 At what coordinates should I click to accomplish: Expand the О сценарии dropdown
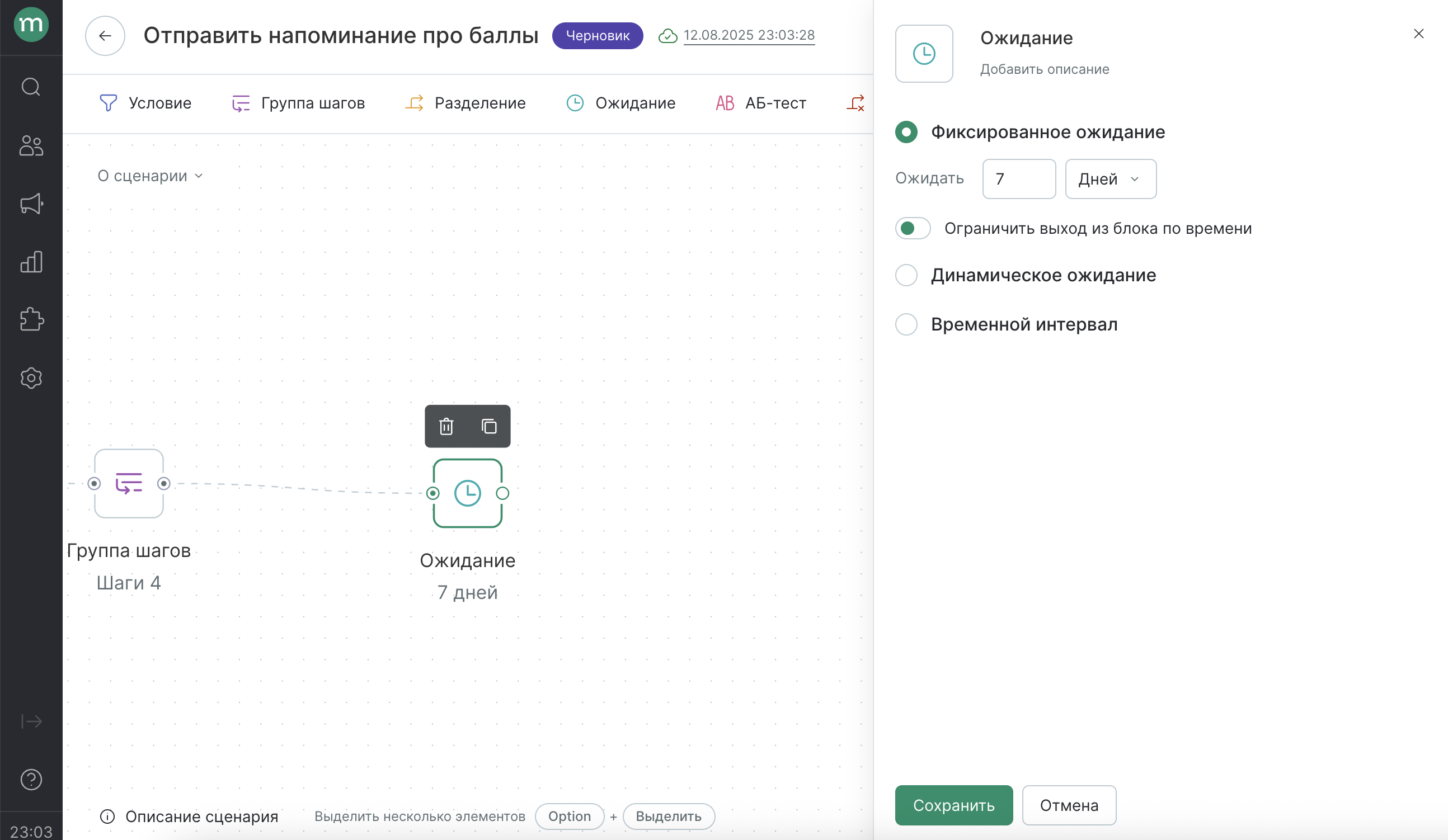click(x=150, y=176)
